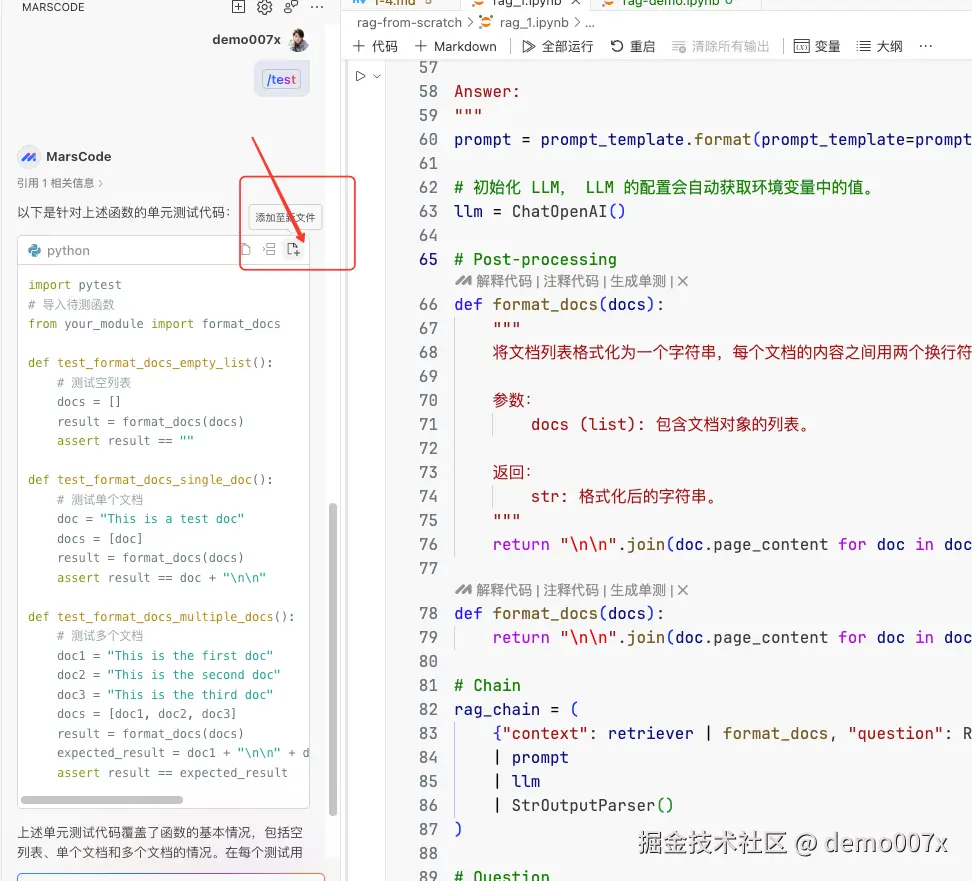This screenshot has height=881, width=972.
Task: Click 解释代码 above line 78
Action: click(504, 590)
